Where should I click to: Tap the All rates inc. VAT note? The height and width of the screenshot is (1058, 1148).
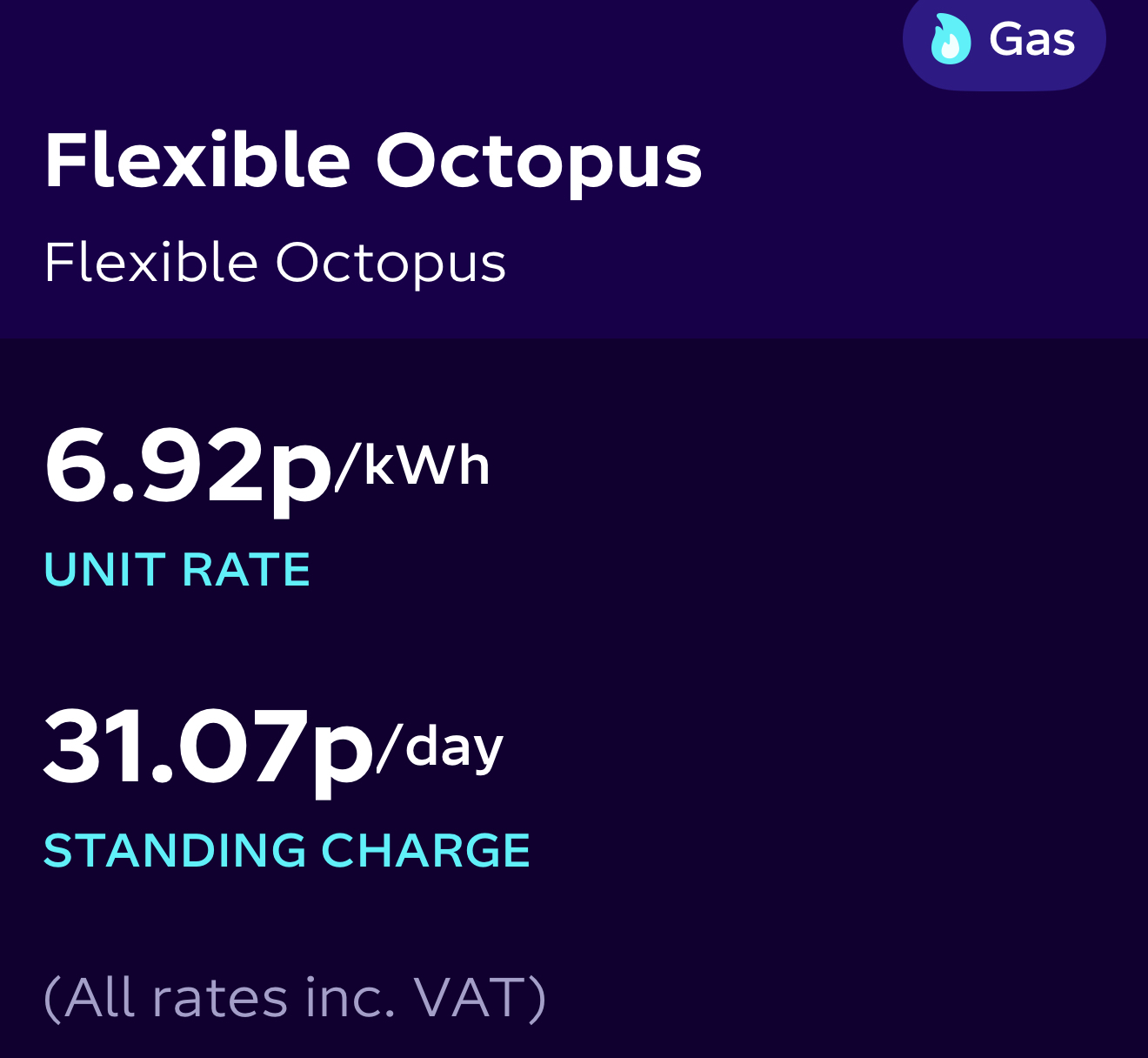[295, 998]
